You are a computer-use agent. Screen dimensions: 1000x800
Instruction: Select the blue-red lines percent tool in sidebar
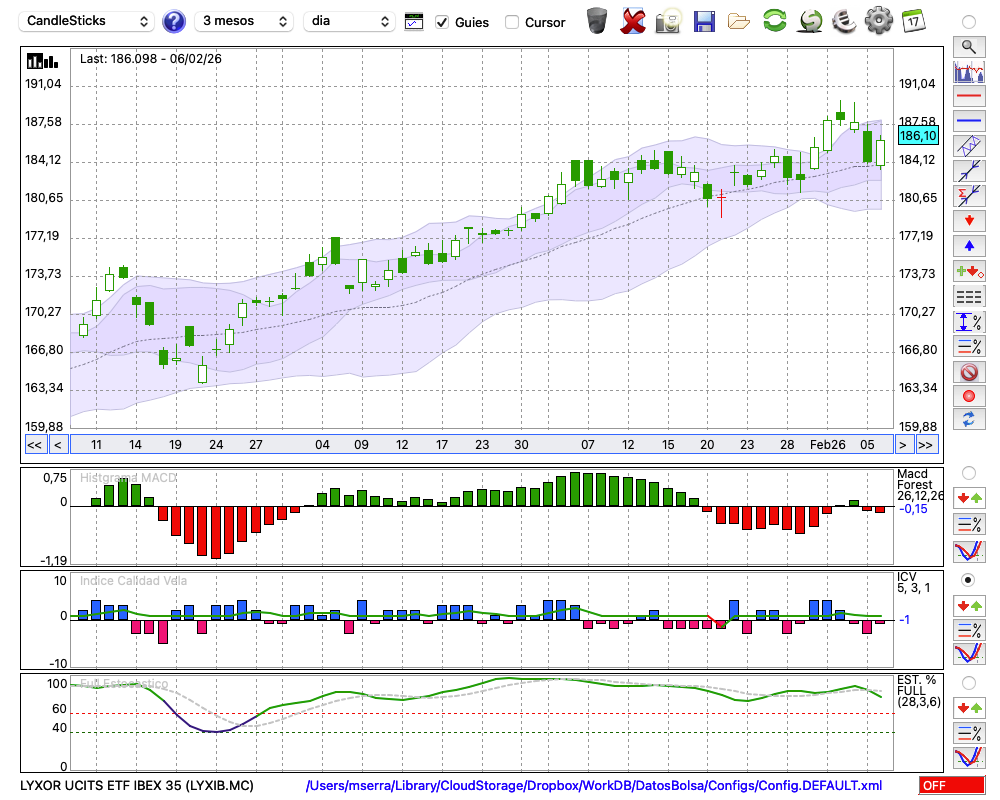[x=969, y=346]
